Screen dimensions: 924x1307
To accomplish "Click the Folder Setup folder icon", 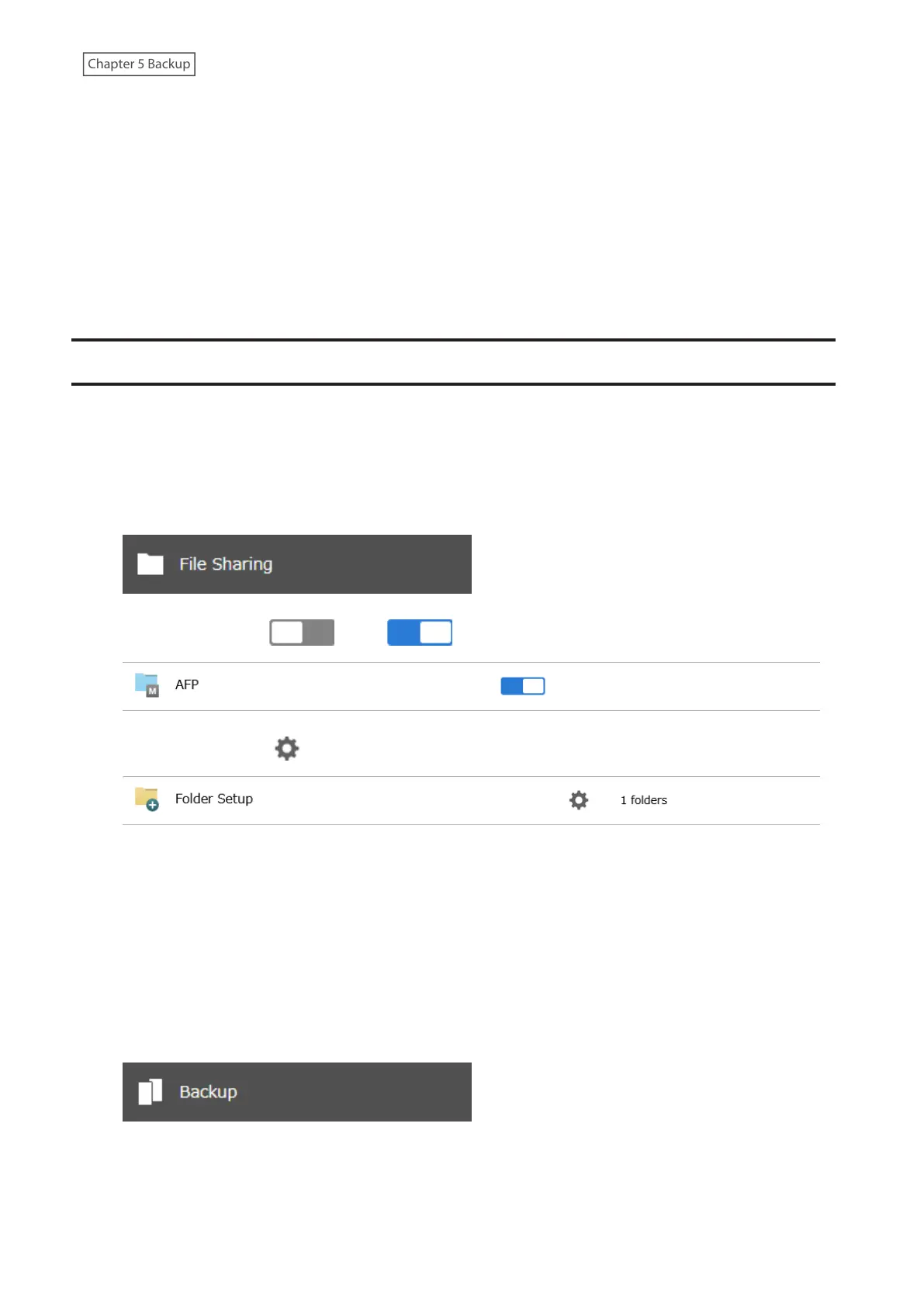I will (147, 799).
